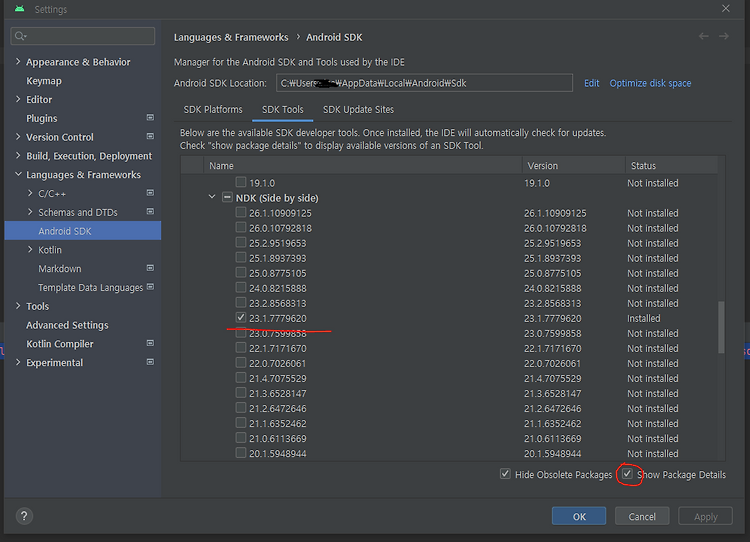The height and width of the screenshot is (542, 750).
Task: Click the project-level icon beside Schemas and DTDs
Action: (150, 211)
